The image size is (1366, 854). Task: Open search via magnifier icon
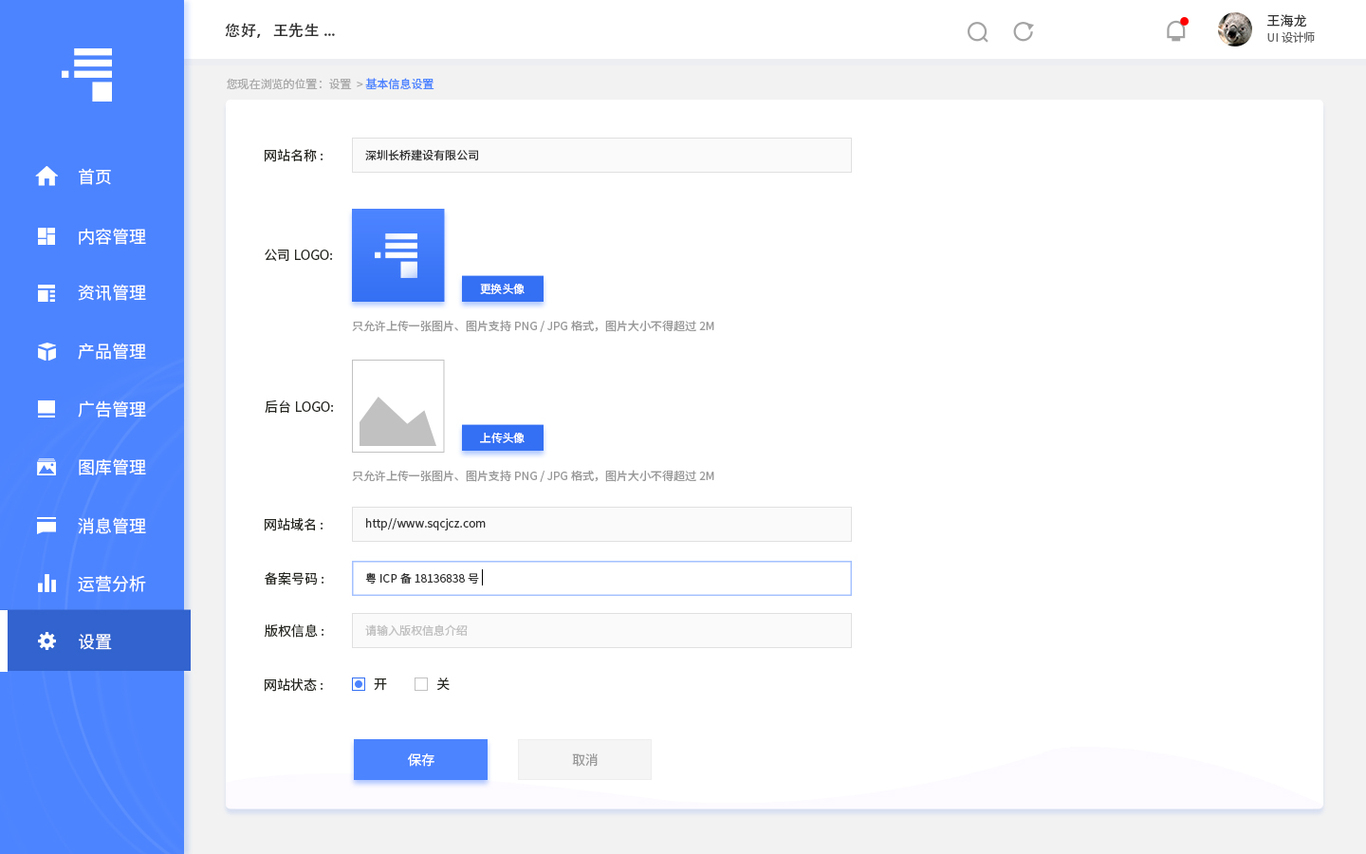[x=978, y=32]
